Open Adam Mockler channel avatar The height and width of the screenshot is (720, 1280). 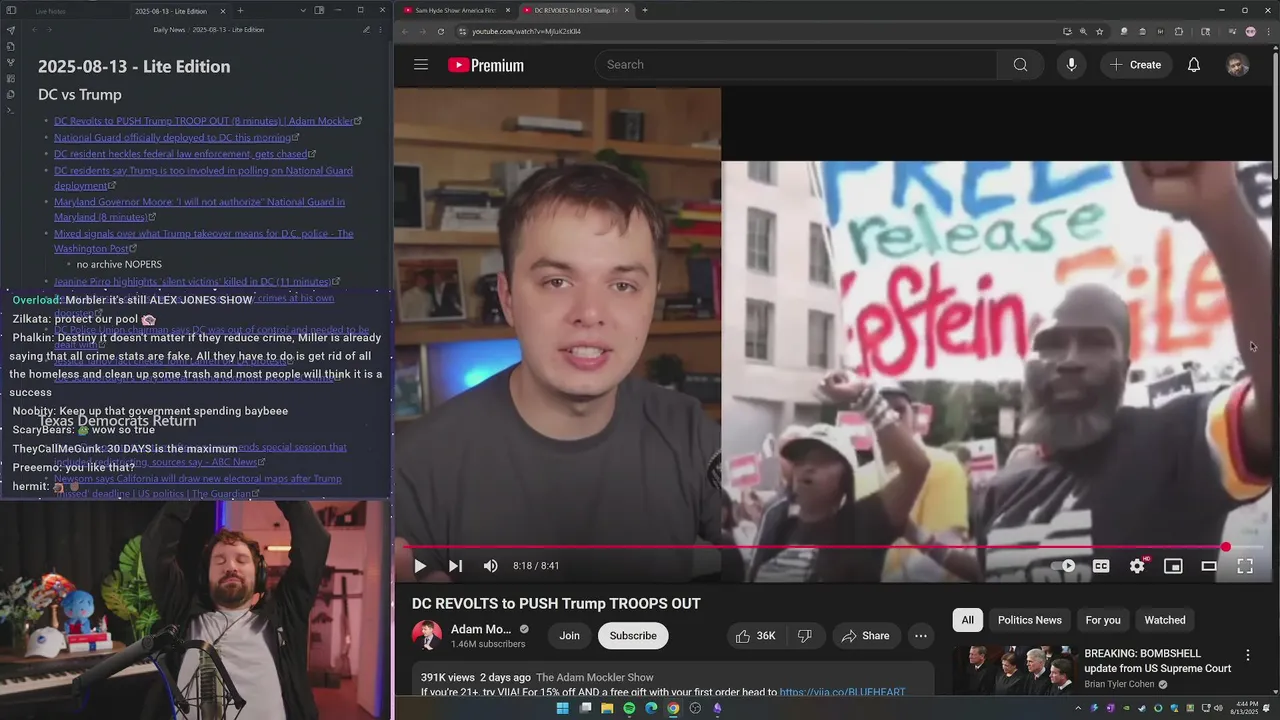click(427, 636)
